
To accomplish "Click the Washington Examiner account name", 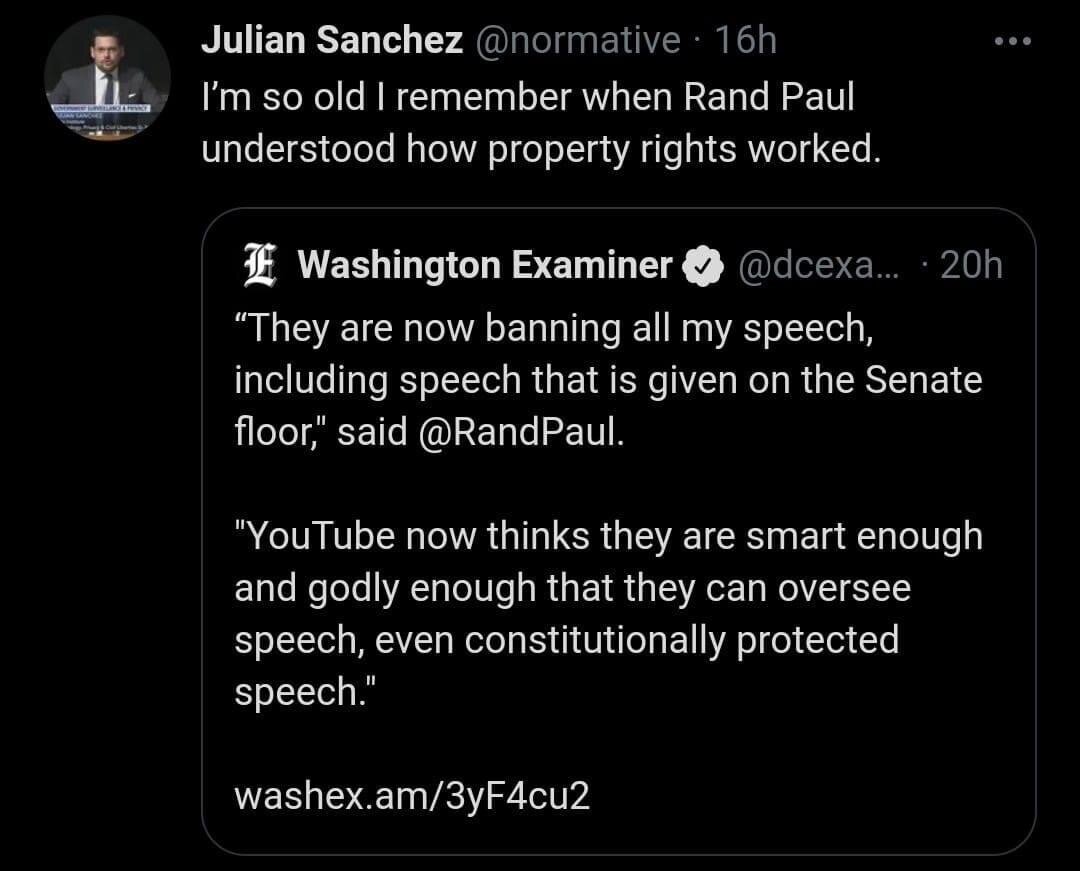I will click(x=485, y=265).
